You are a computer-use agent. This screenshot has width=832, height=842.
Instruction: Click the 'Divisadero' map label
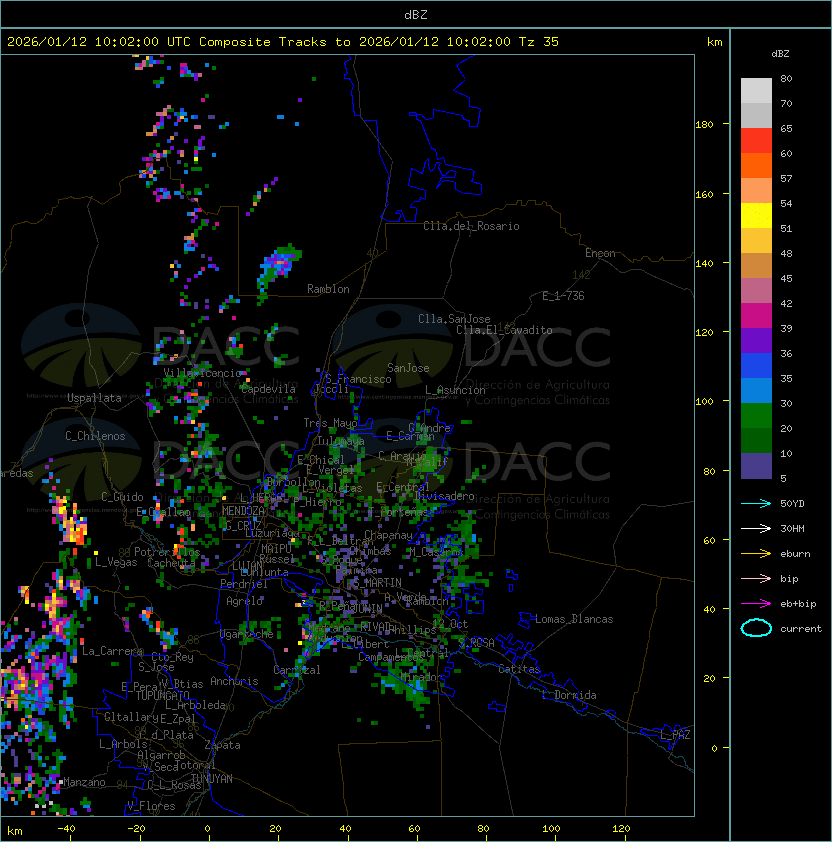point(444,496)
